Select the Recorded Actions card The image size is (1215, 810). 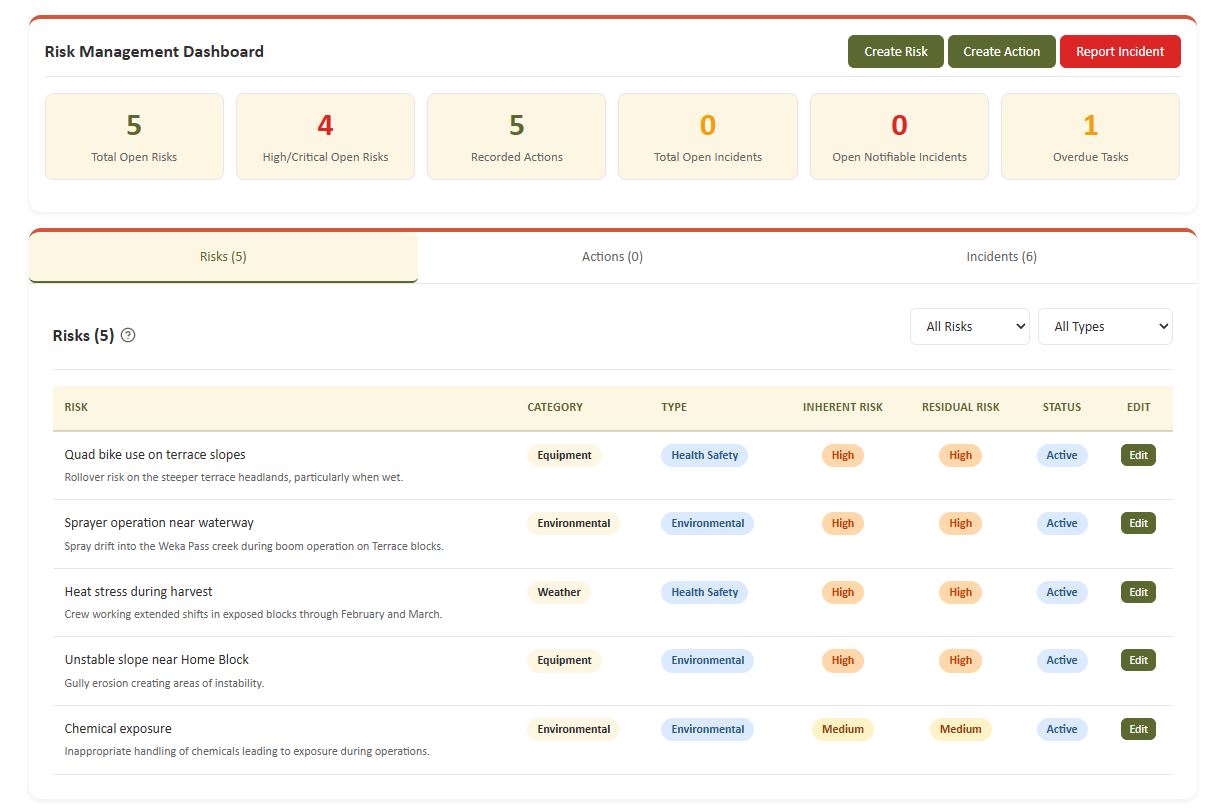(516, 137)
